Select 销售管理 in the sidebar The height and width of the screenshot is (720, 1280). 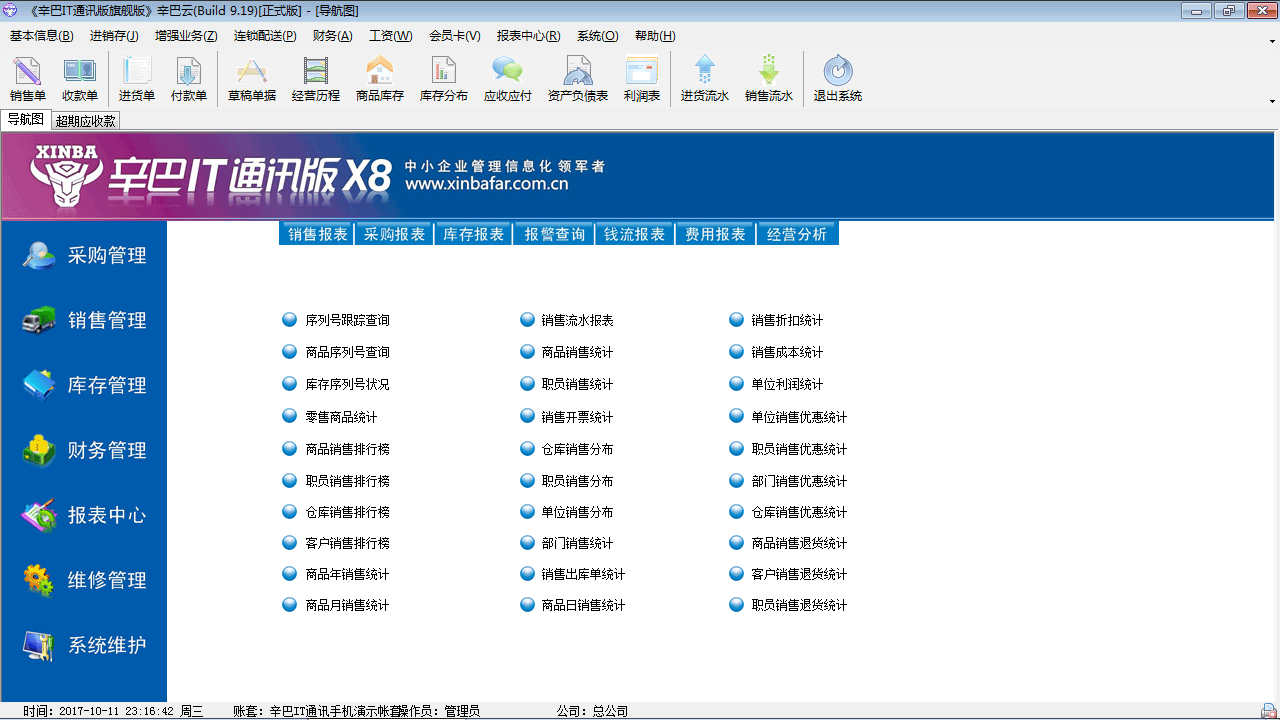[84, 321]
